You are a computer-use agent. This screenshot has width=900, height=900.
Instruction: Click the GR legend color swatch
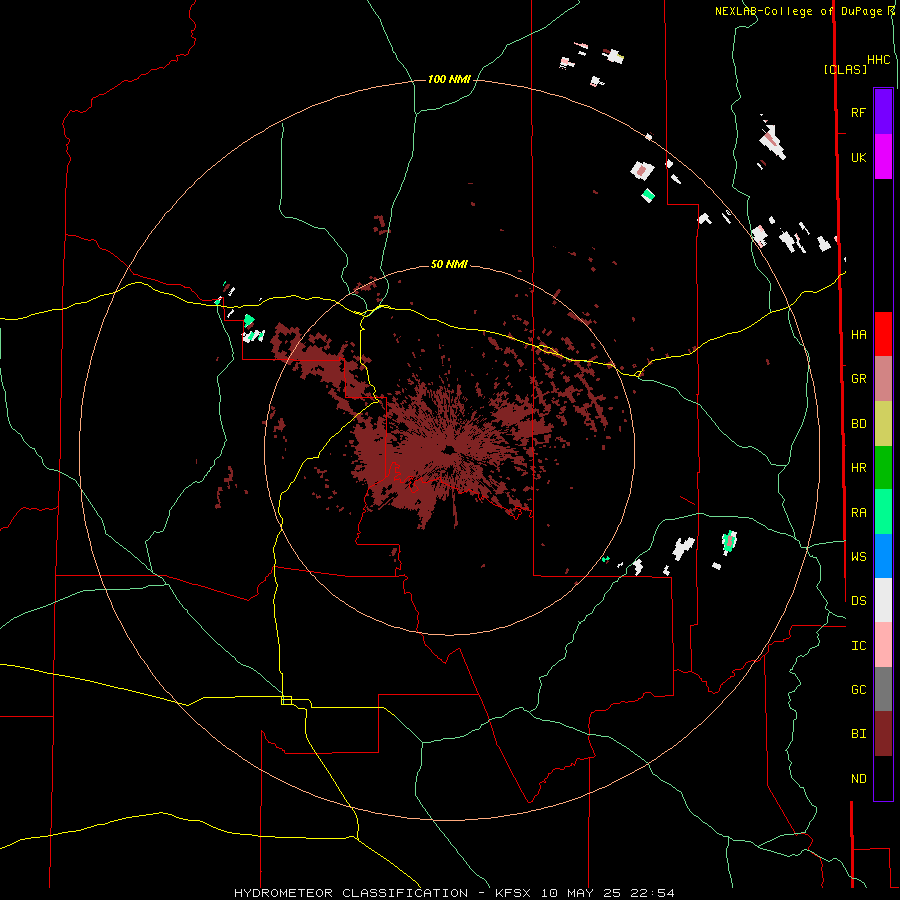pyautogui.click(x=883, y=379)
